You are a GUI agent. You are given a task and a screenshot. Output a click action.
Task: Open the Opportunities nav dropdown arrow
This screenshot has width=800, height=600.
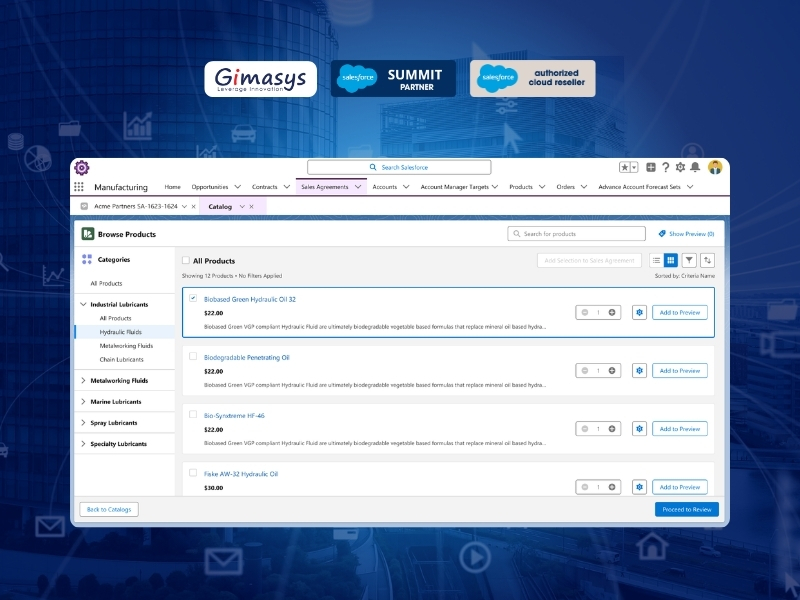coord(237,187)
